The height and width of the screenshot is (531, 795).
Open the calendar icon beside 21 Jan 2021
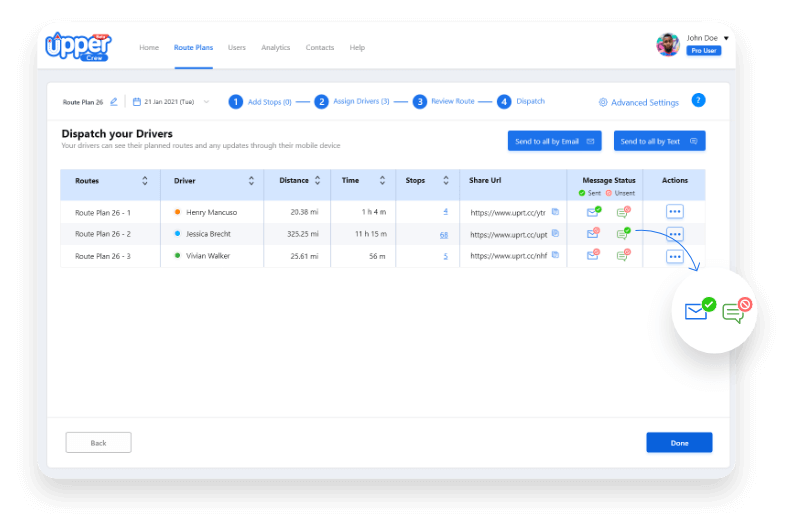point(136,101)
